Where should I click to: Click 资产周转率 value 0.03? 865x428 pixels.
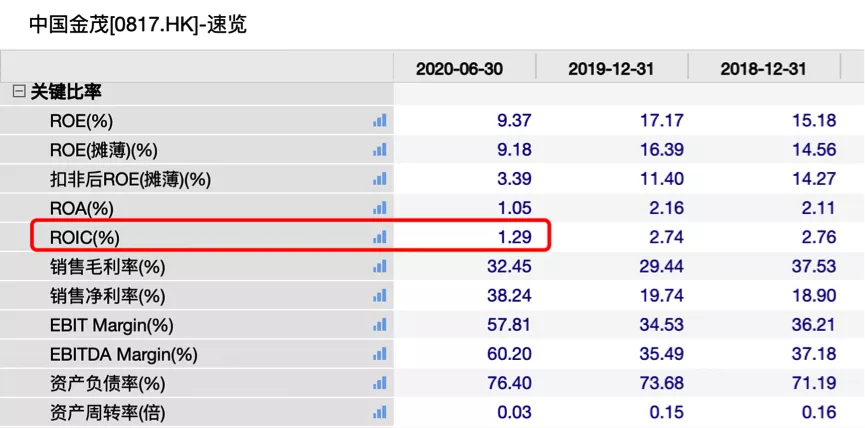click(513, 412)
